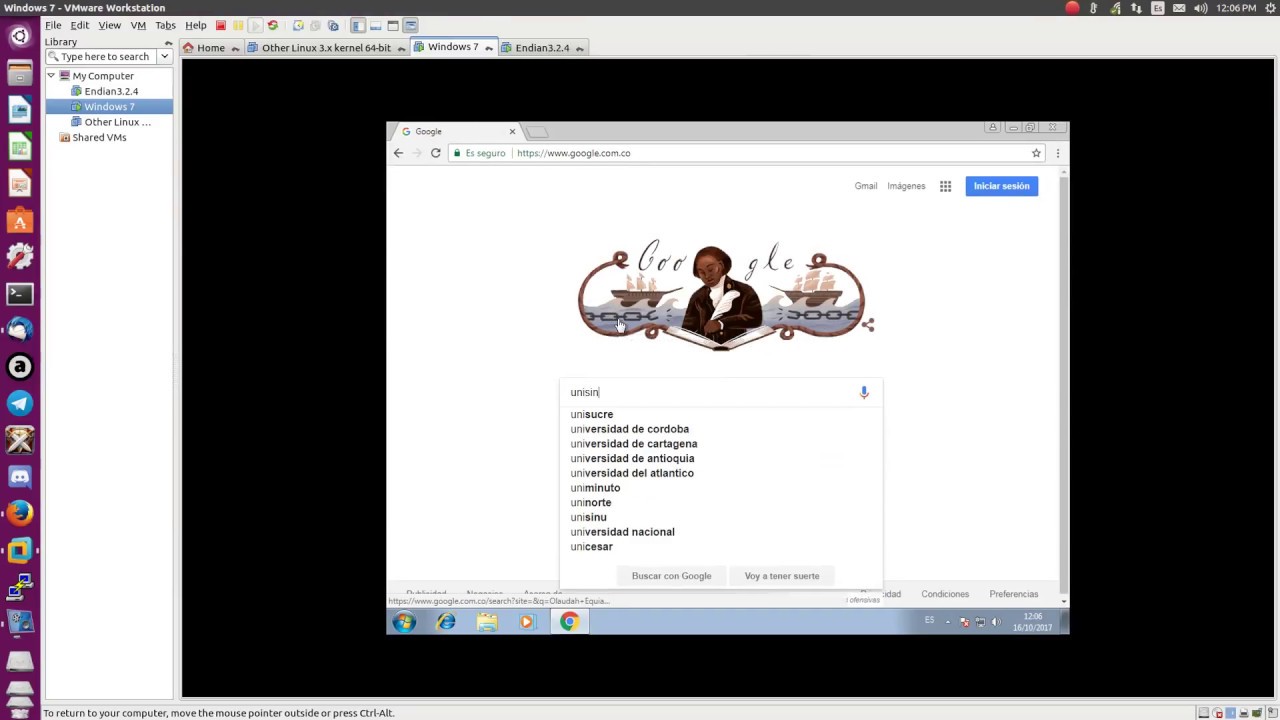Open the Imágenes link
1280x720 pixels.
coord(906,186)
